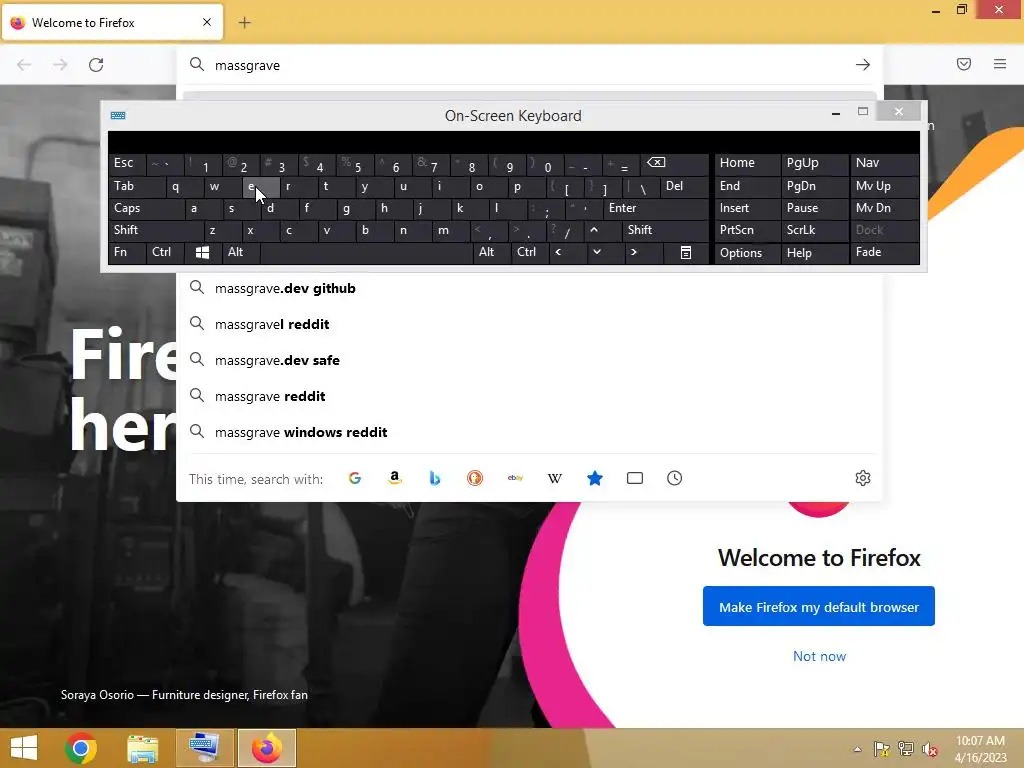Toggle the Fade key
1024x768 pixels.
884,252
